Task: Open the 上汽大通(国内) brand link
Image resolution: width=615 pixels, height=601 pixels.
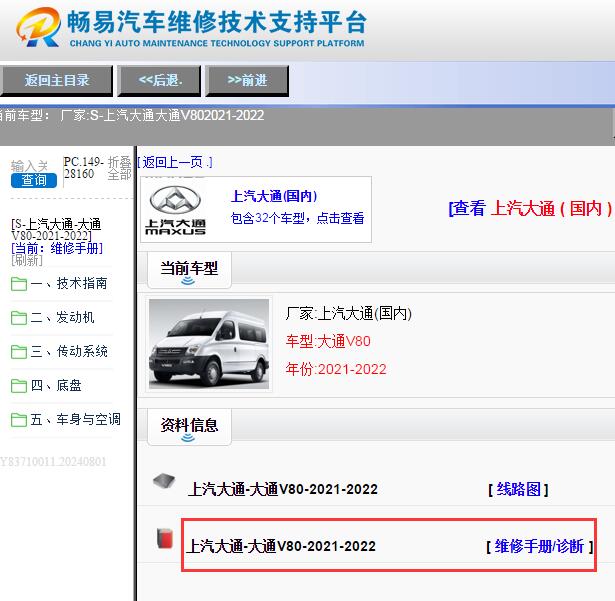Action: point(274,196)
